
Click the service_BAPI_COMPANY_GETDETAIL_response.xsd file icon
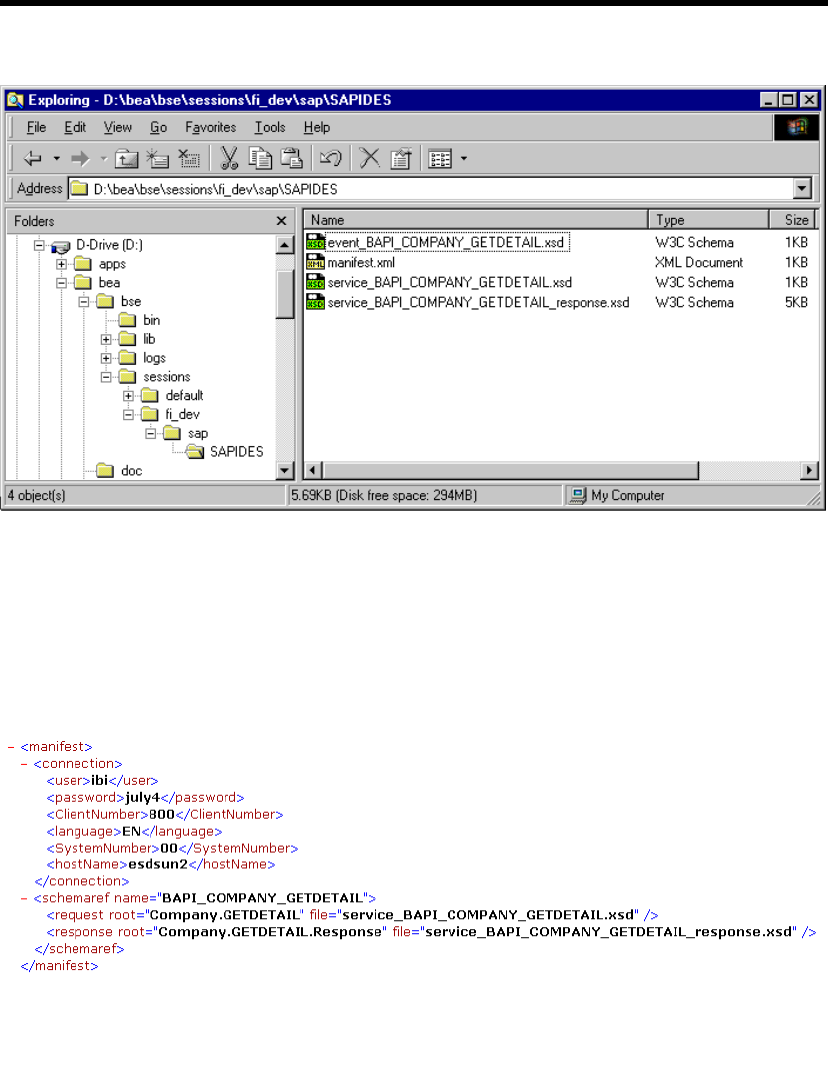coord(315,302)
